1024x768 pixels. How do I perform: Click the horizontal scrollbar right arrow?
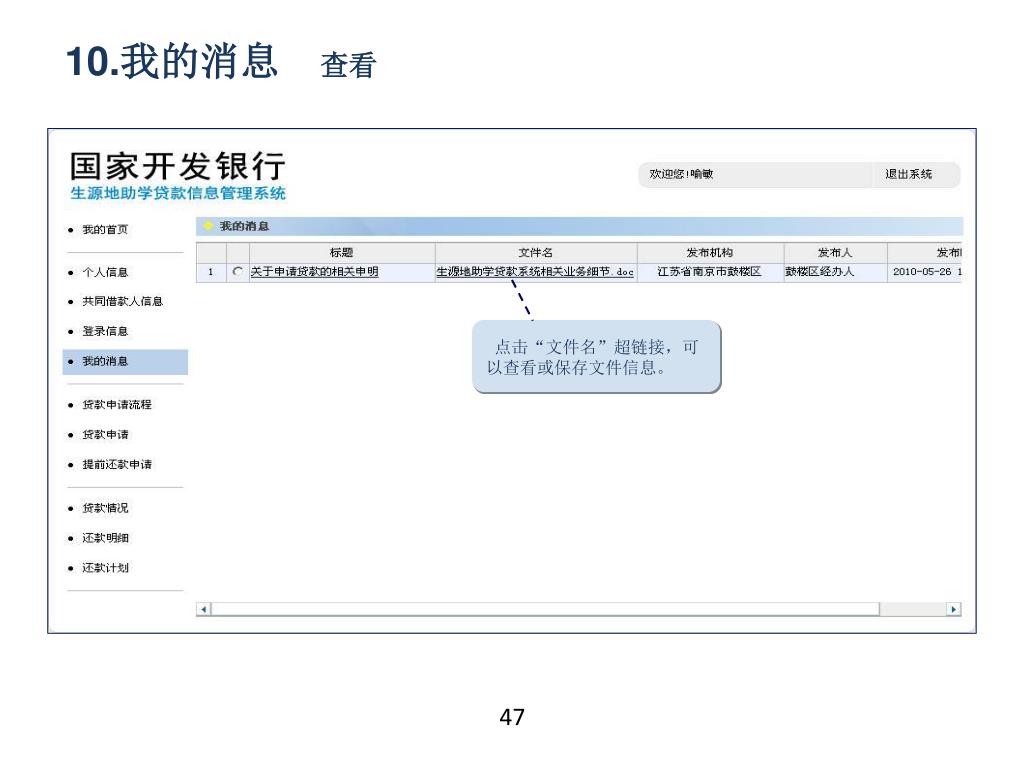point(953,609)
